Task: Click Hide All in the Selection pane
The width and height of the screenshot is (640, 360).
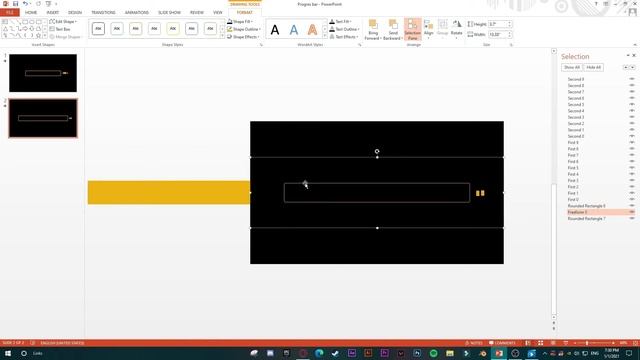Action: coord(593,67)
